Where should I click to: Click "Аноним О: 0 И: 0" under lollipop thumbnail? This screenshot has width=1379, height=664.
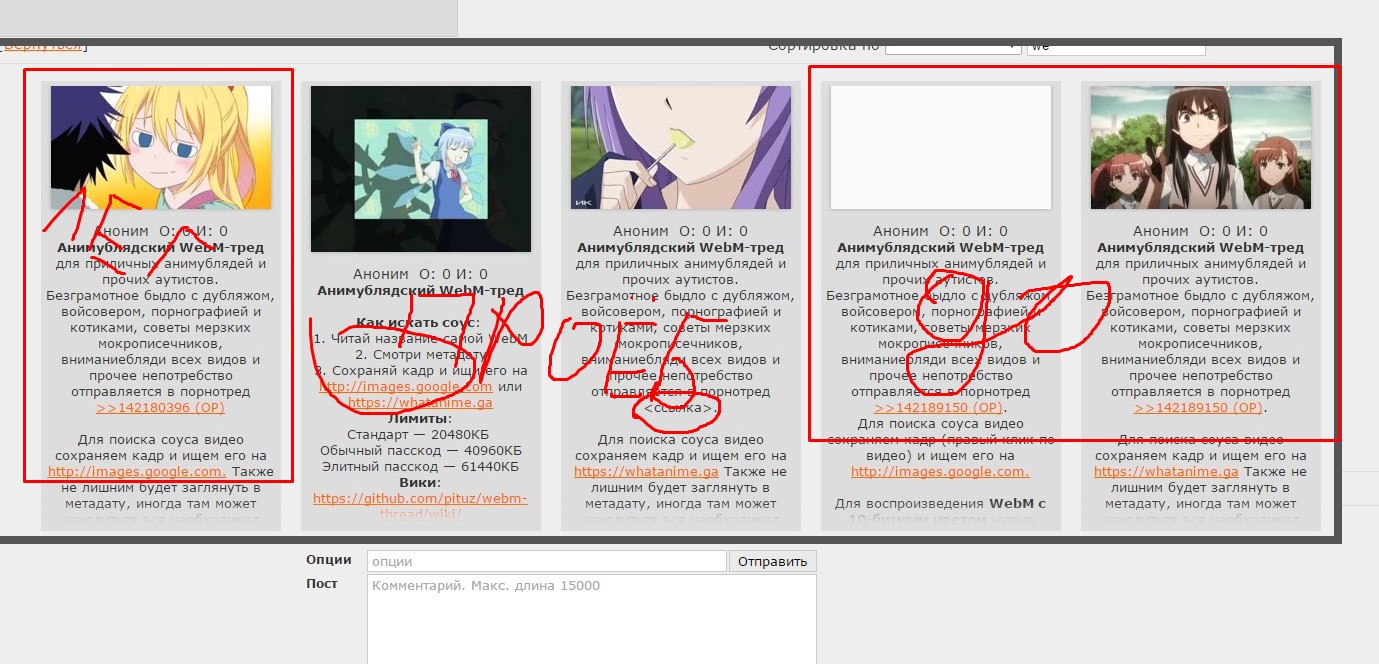tap(681, 231)
